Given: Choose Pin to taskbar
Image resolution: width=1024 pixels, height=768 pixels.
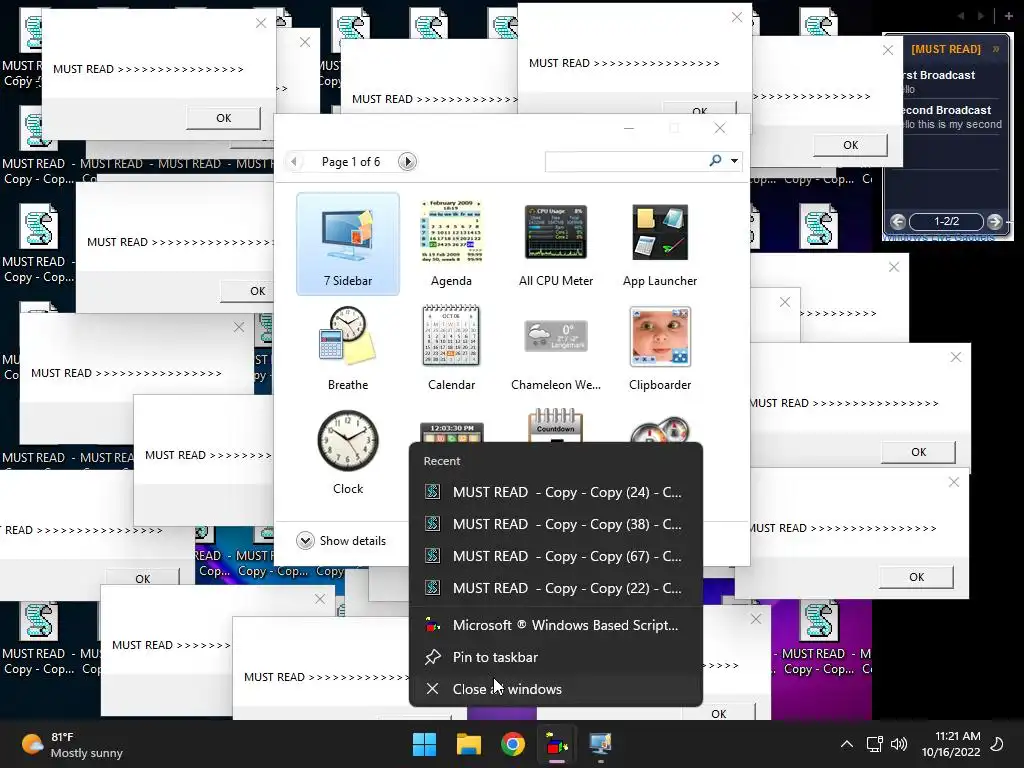Looking at the screenshot, I should click(556, 657).
